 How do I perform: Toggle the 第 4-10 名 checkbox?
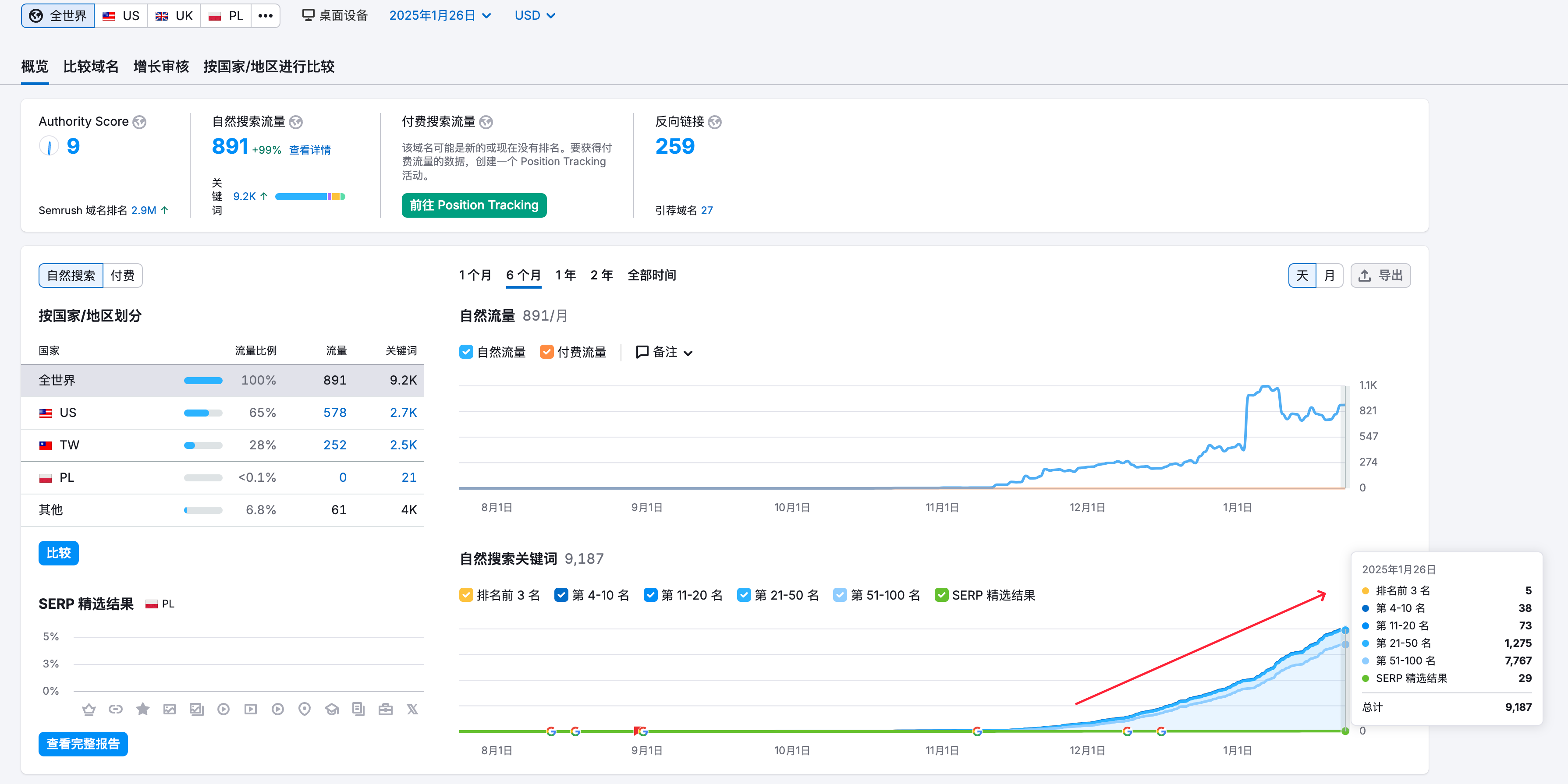point(561,595)
